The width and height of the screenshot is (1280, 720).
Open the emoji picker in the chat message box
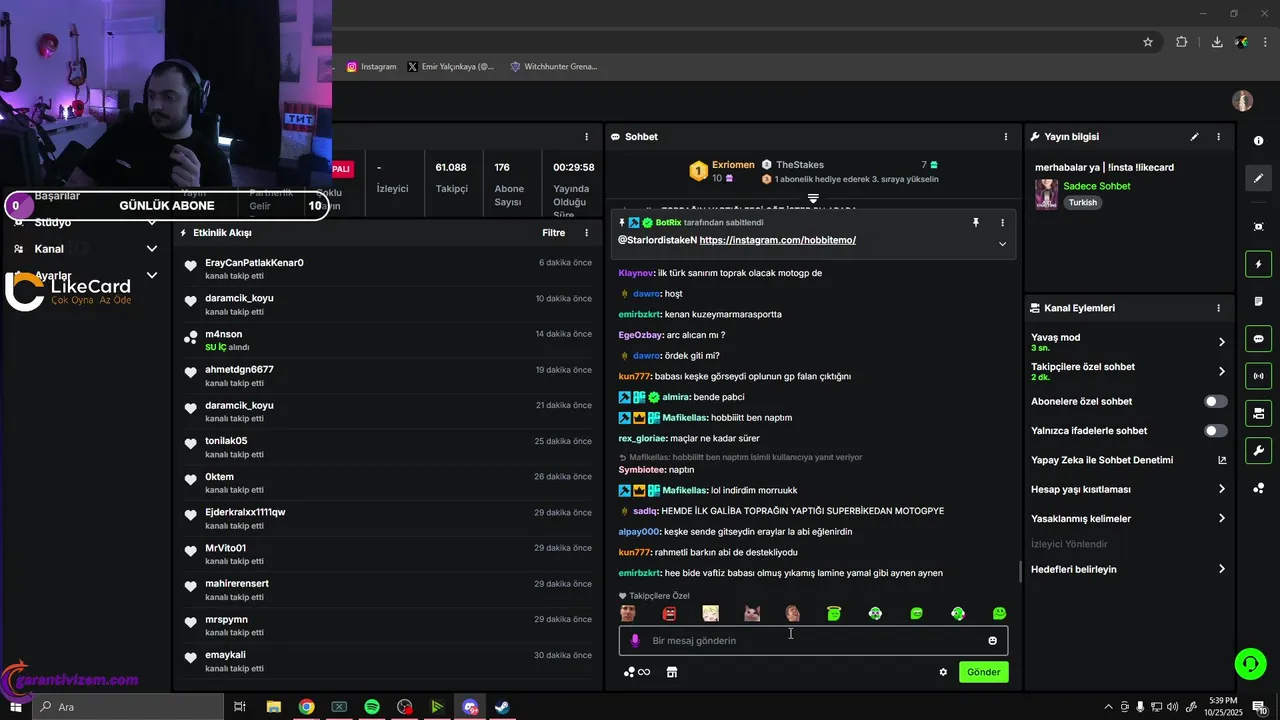point(992,641)
